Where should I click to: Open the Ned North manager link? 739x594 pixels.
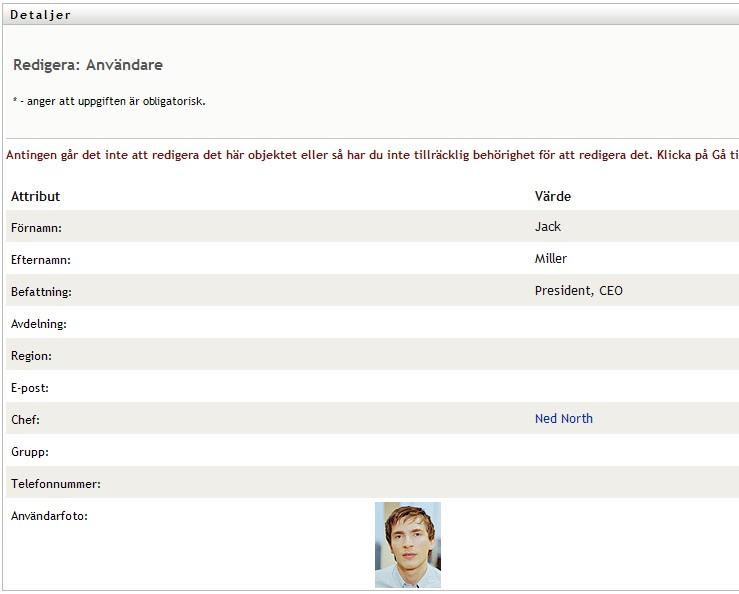coord(563,419)
